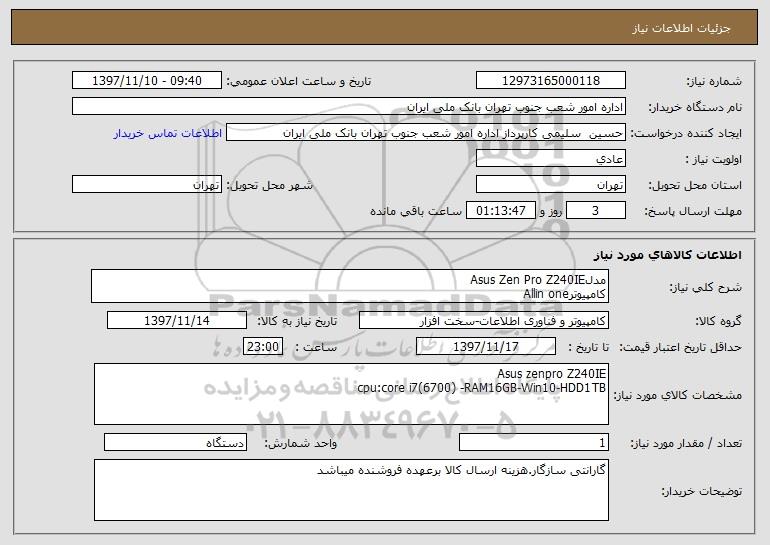Screen dimensions: 770x545
Task: Select the public announcement date field 1397/11/10
Action: 147,81
